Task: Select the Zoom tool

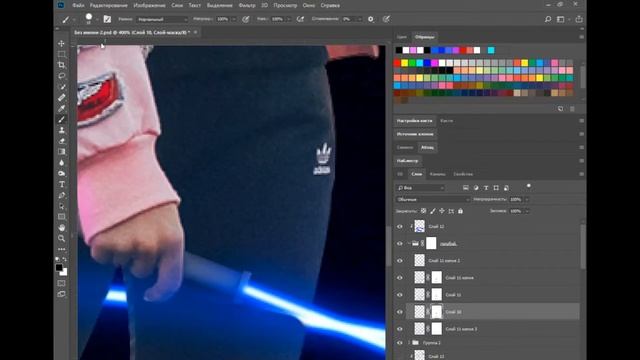Action: 62,238
